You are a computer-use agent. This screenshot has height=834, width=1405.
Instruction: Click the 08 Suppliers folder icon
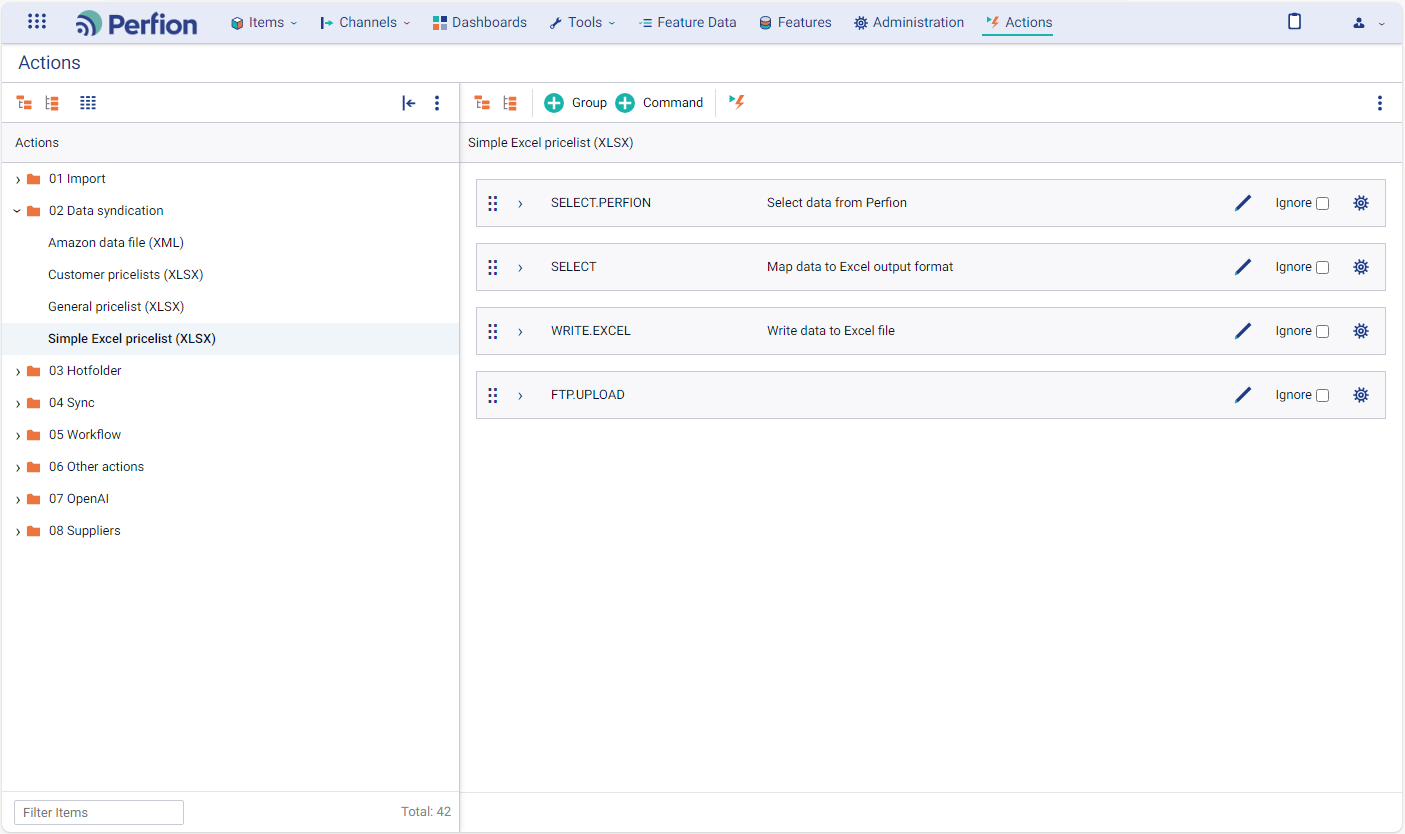[x=34, y=531]
